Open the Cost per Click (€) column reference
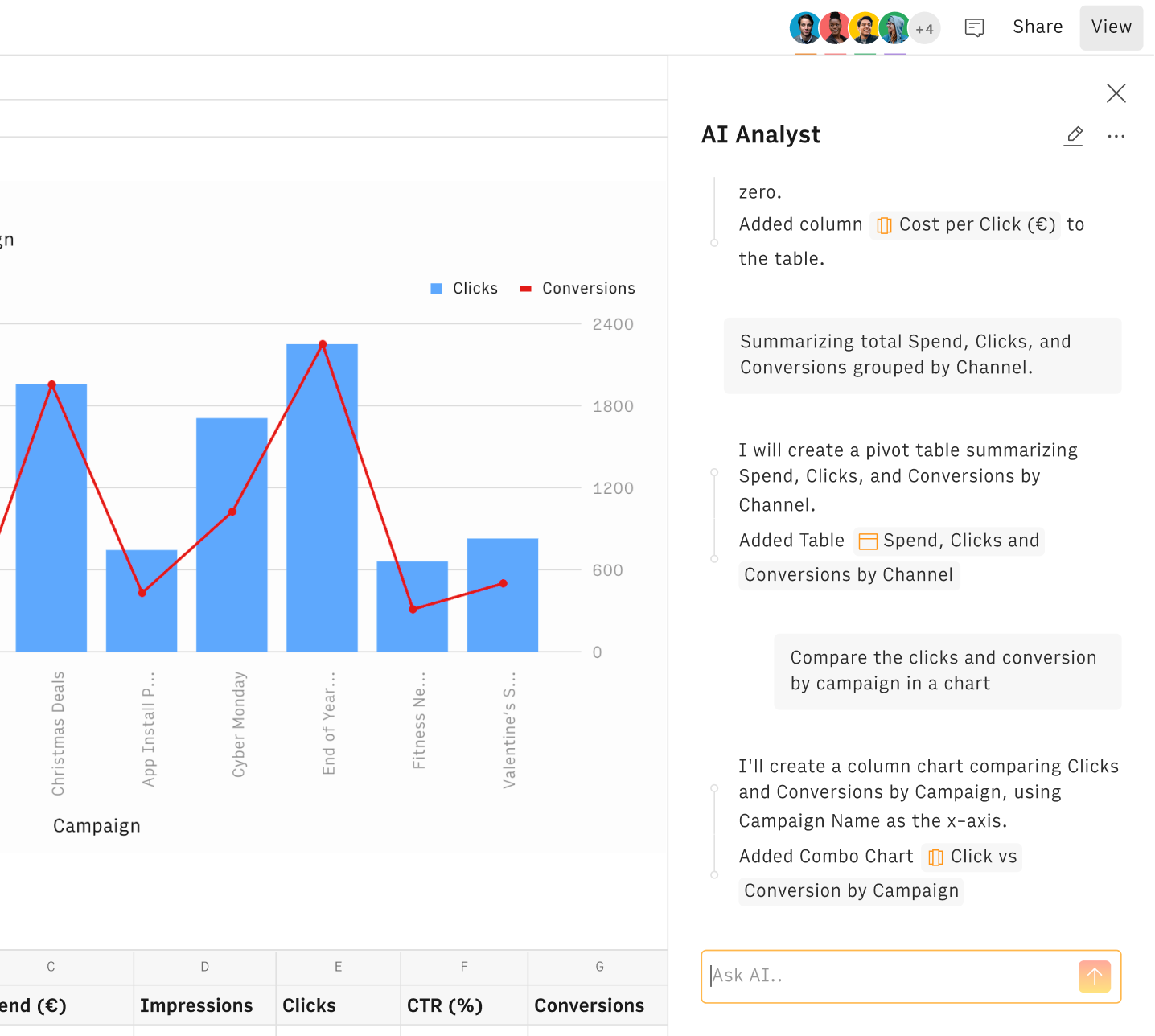This screenshot has width=1155, height=1036. coord(965,225)
